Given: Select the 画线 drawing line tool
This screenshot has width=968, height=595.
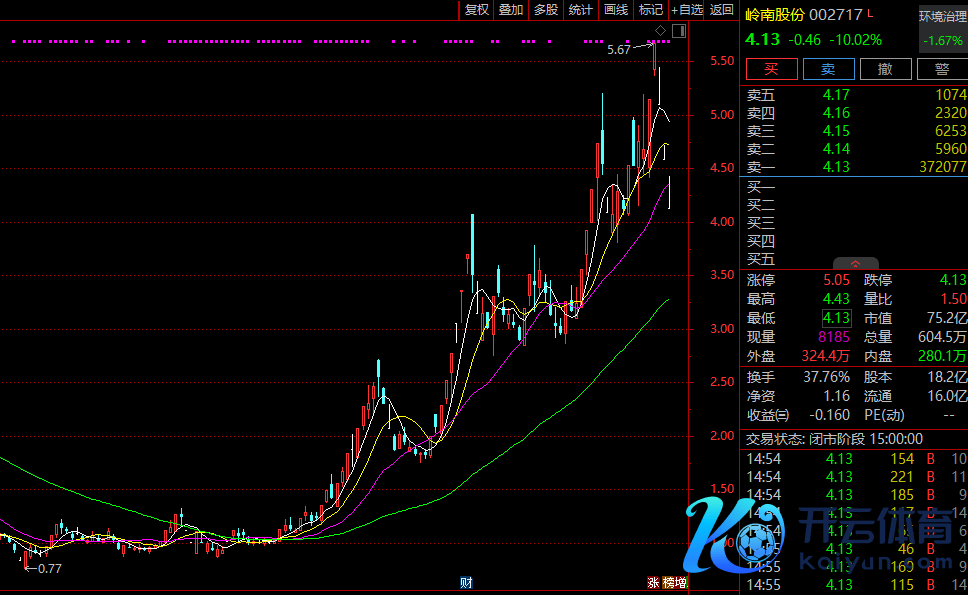Looking at the screenshot, I should 616,10.
